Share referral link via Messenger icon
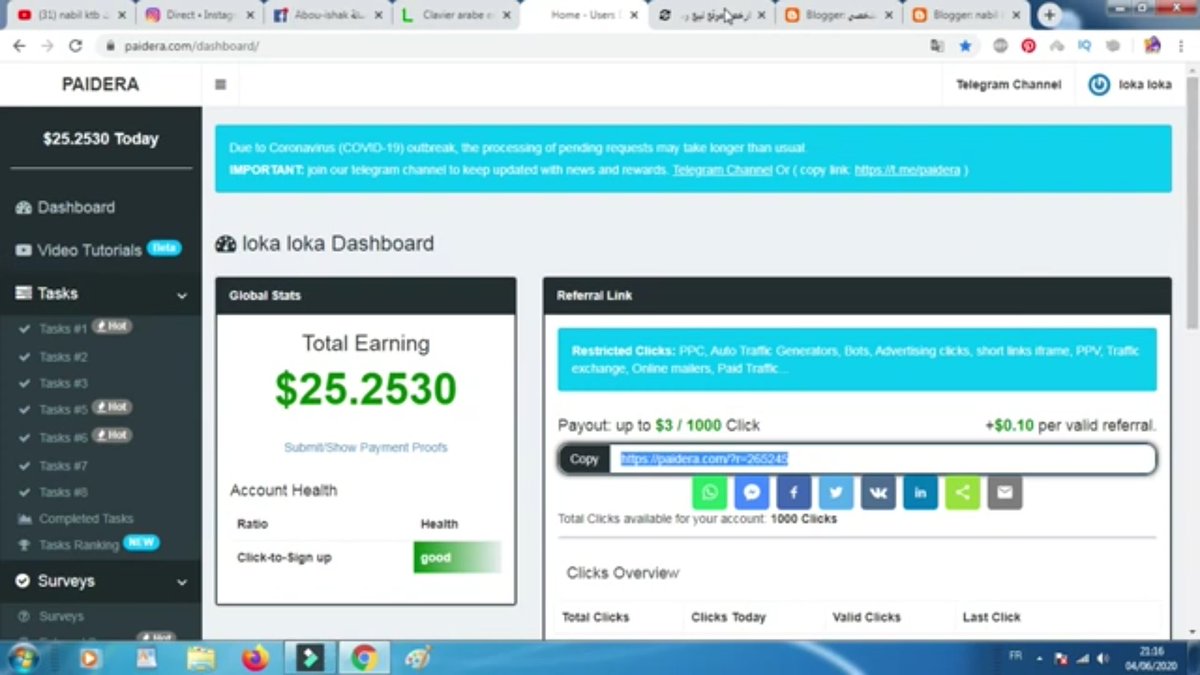This screenshot has width=1200, height=675. [752, 492]
